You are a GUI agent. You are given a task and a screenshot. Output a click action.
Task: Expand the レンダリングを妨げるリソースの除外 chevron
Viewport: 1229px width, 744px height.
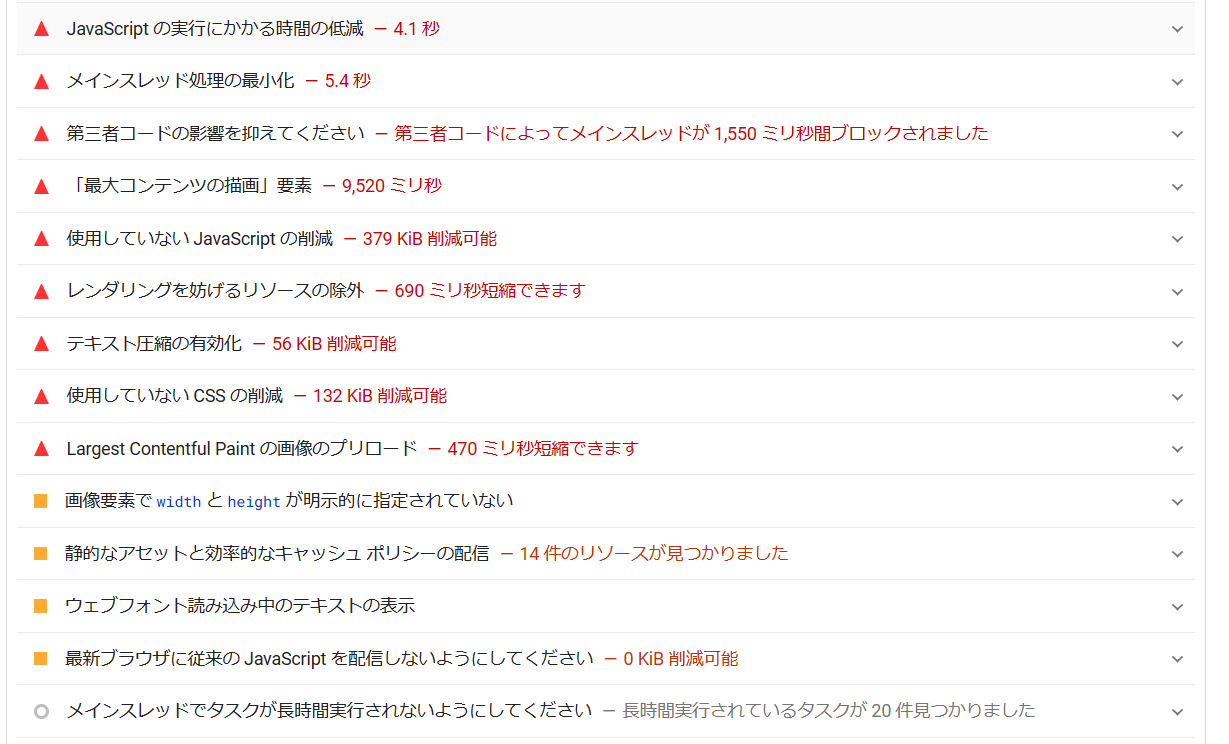click(x=1177, y=292)
